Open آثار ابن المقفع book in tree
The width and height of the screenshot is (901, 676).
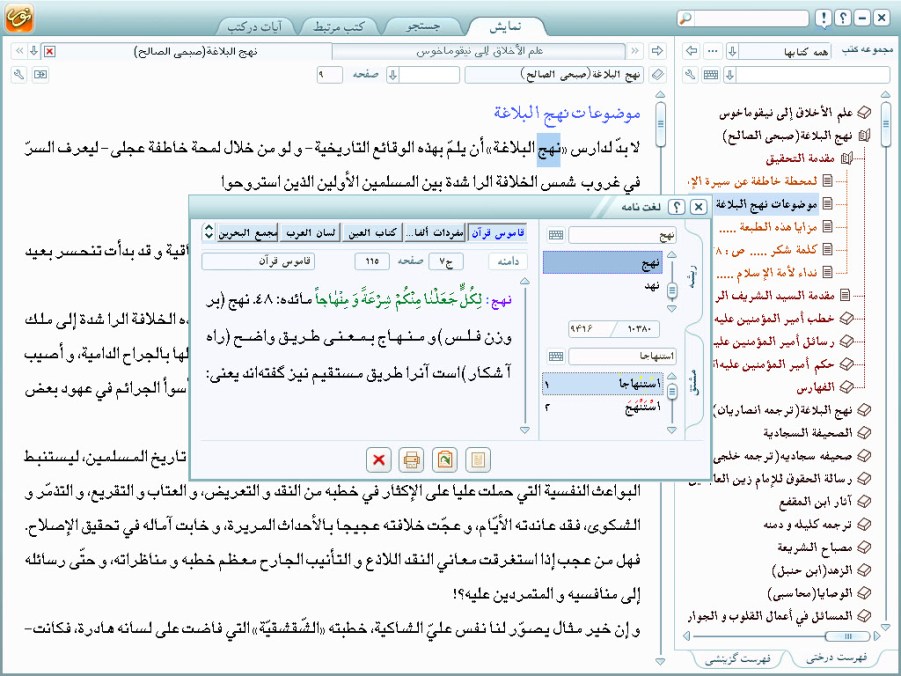click(x=815, y=501)
